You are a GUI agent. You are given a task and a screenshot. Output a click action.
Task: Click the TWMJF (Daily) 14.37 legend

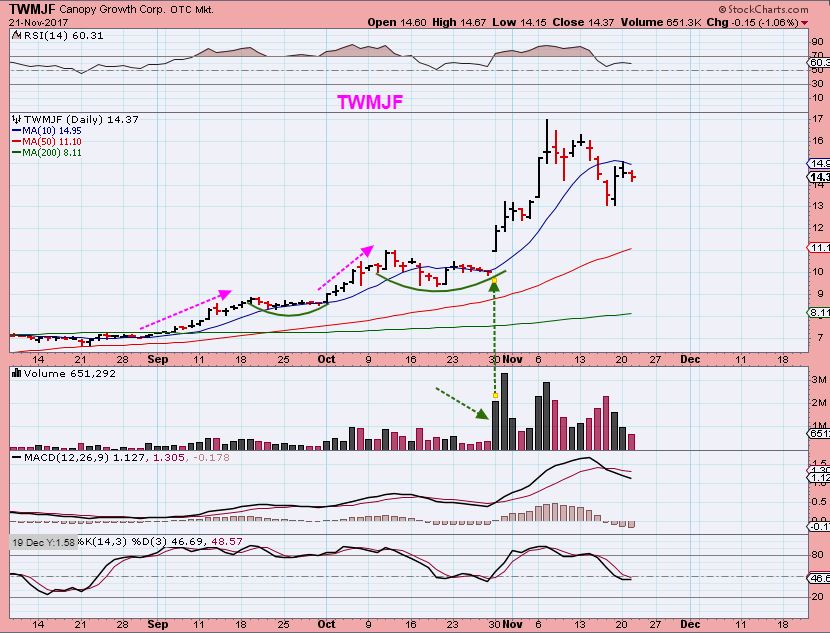[x=82, y=120]
